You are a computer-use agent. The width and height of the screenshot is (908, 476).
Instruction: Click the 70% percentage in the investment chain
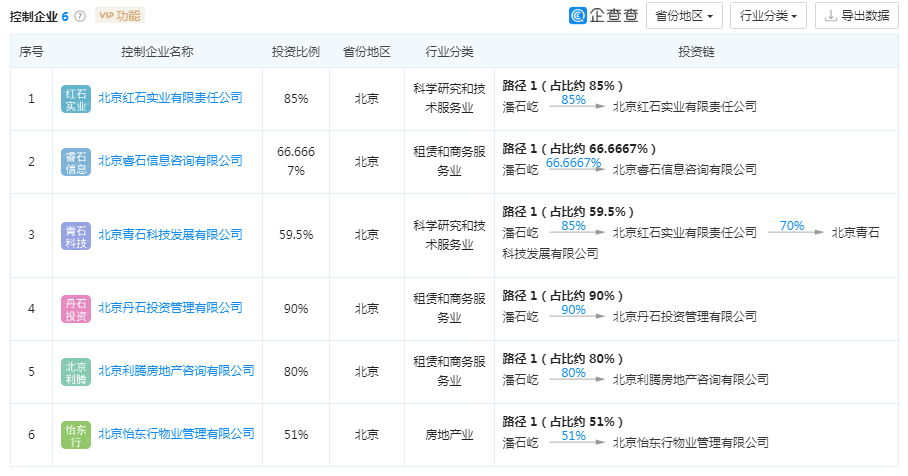tap(792, 226)
